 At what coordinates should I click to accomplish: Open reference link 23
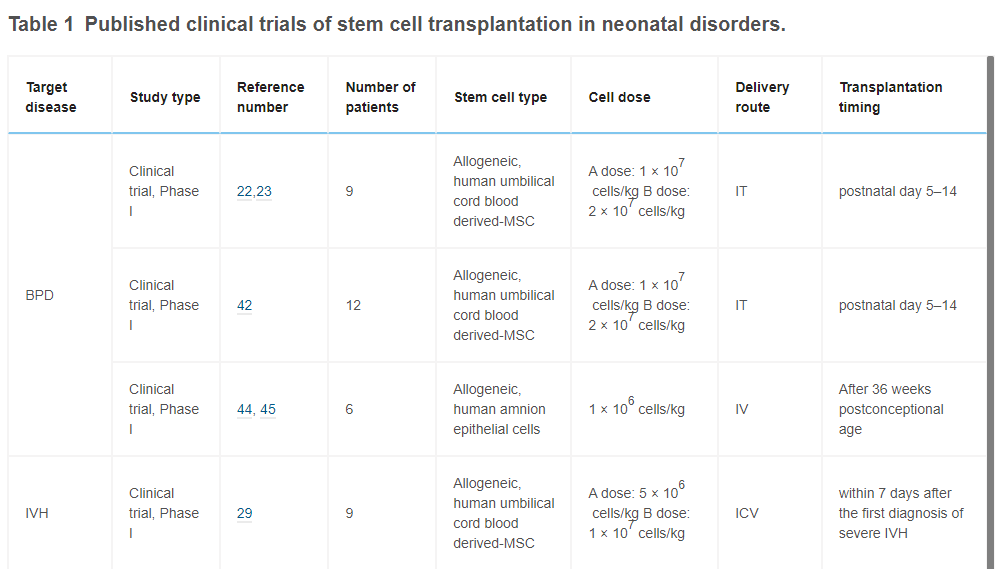pyautogui.click(x=264, y=191)
